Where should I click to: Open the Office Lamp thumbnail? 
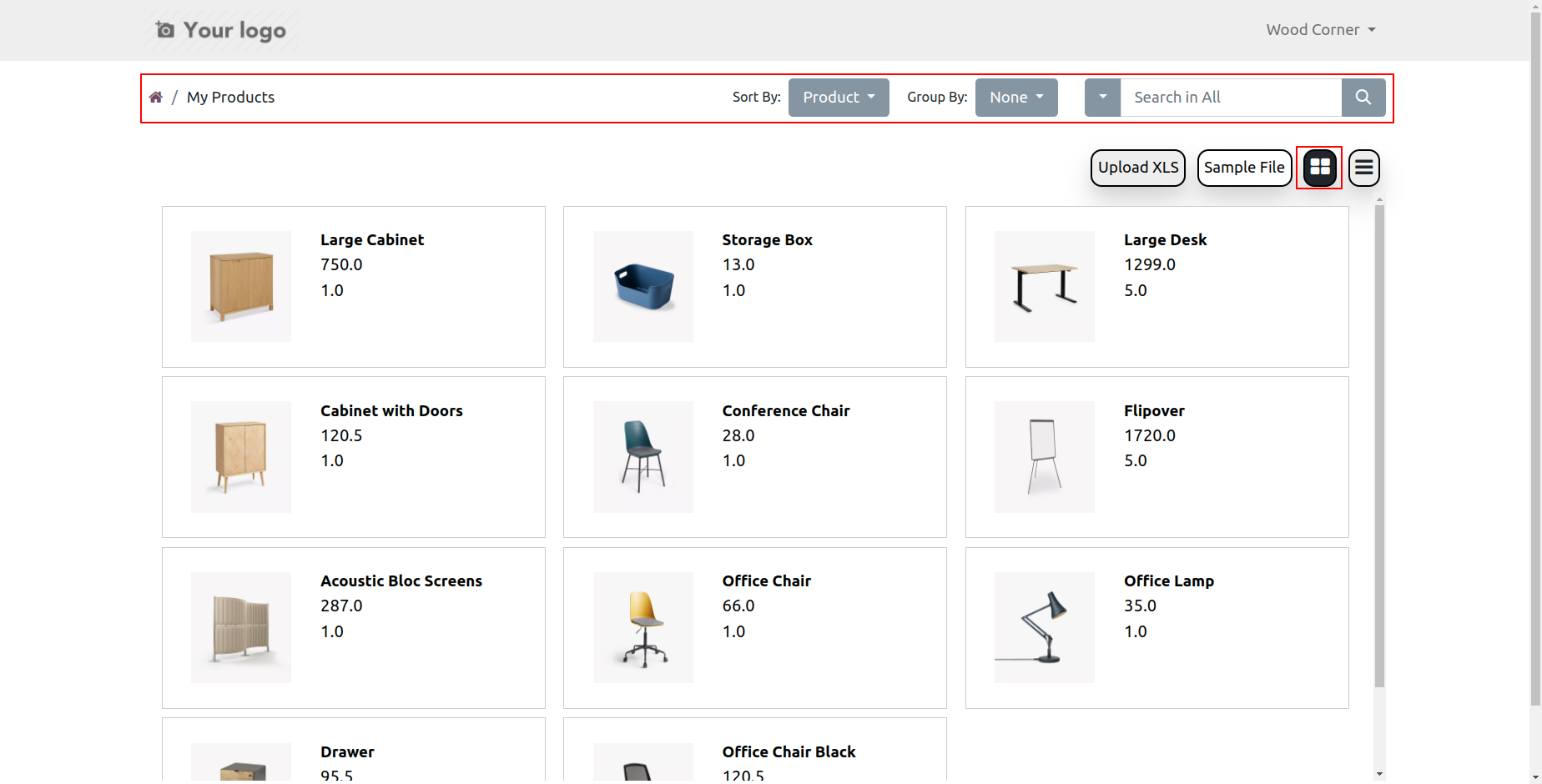[1045, 627]
